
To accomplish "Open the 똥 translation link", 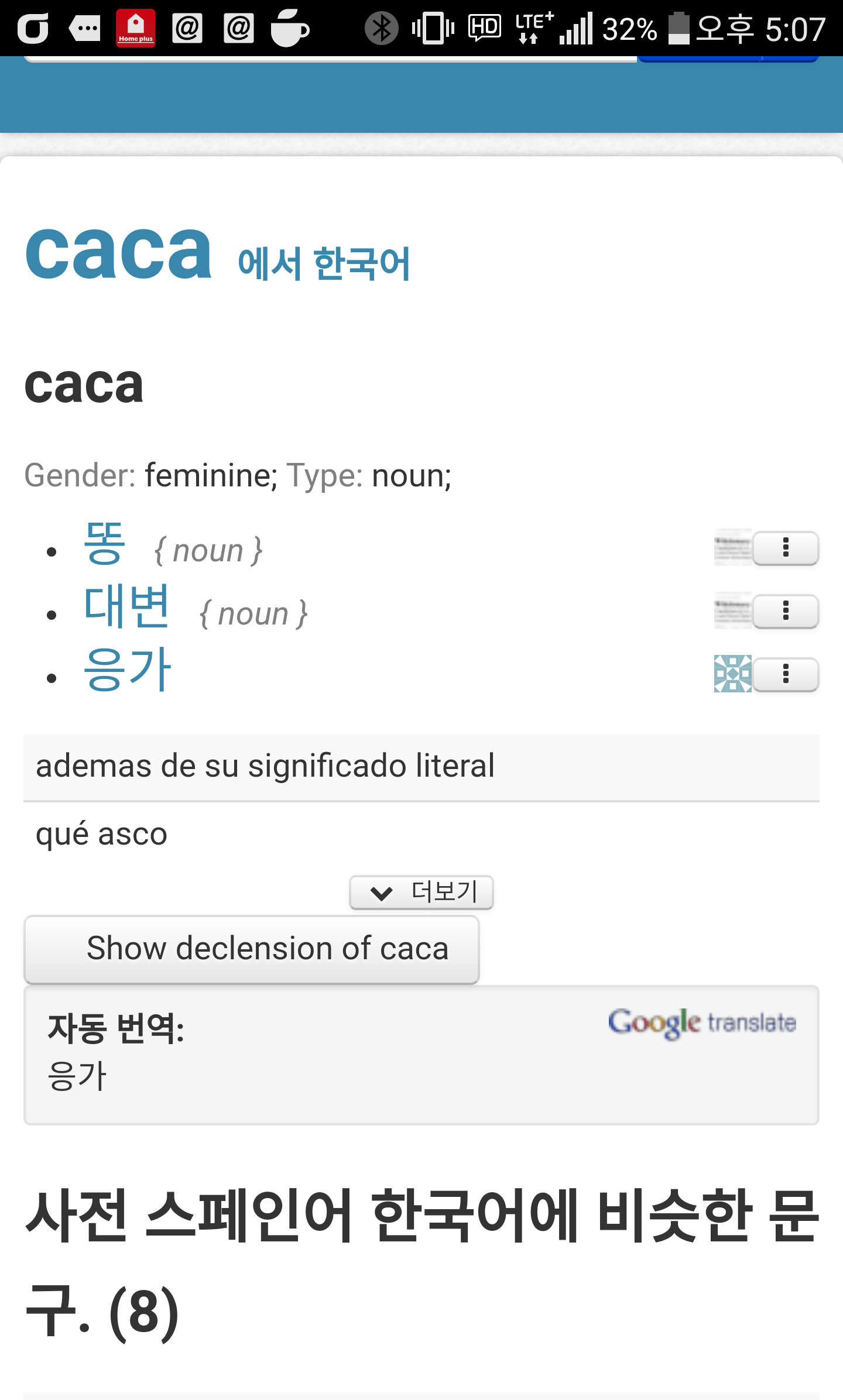I will [x=105, y=544].
